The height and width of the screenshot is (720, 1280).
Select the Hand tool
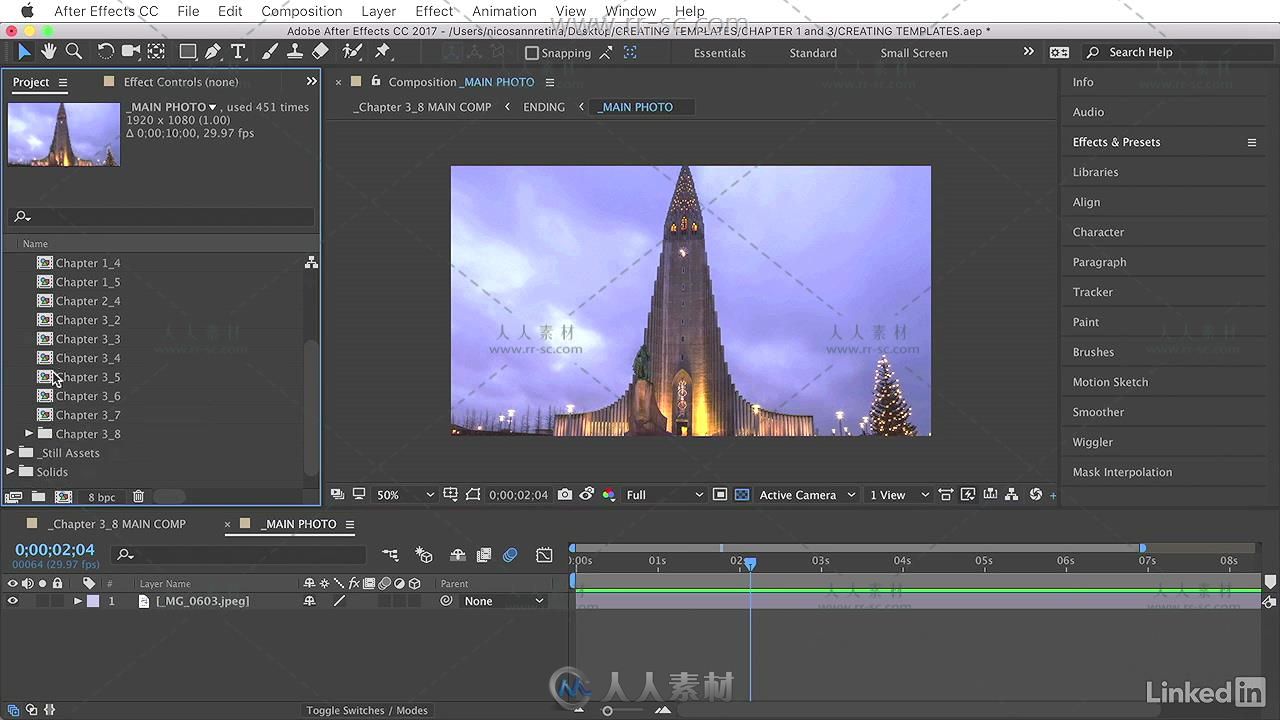(x=49, y=52)
